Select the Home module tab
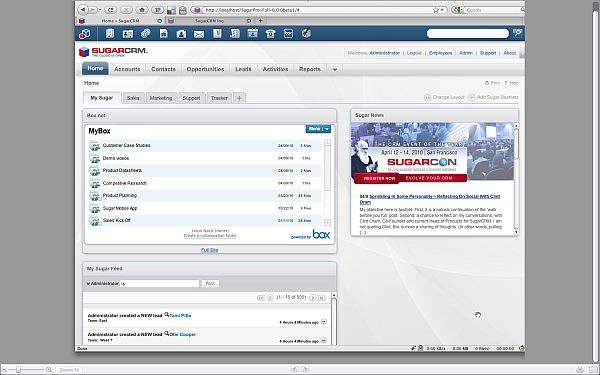This screenshot has width=600, height=375. 95,68
